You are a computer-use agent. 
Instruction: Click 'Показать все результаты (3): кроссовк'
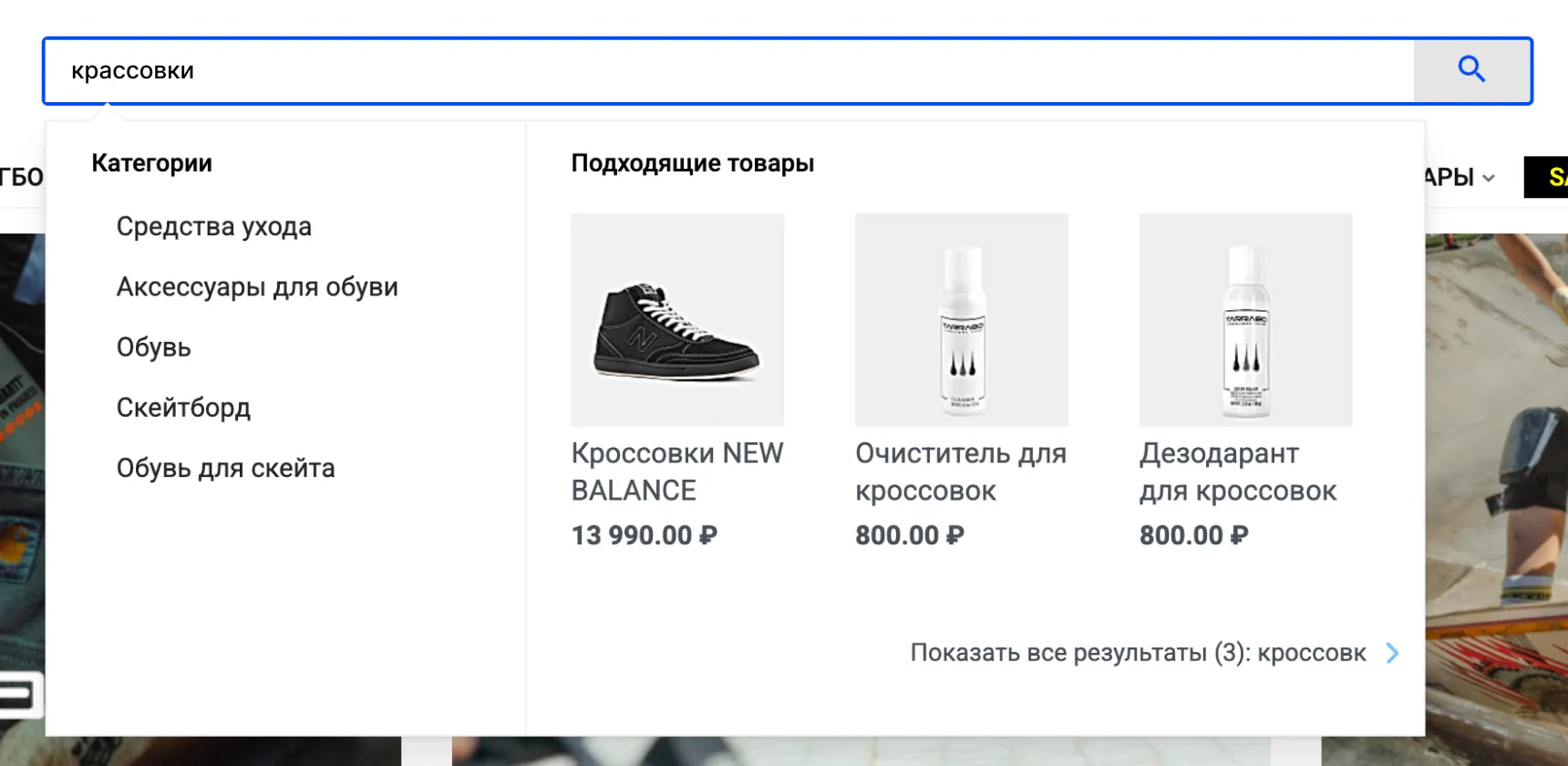[1139, 653]
